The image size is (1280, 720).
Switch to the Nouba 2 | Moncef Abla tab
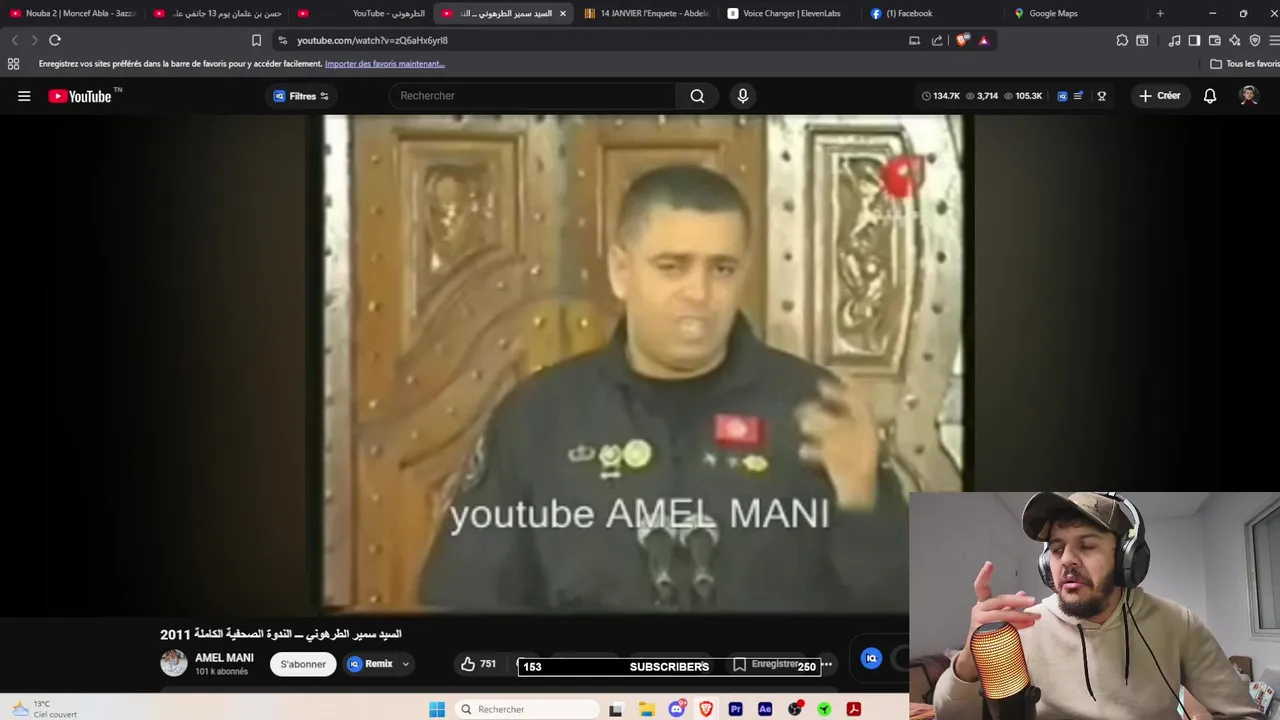[72, 13]
